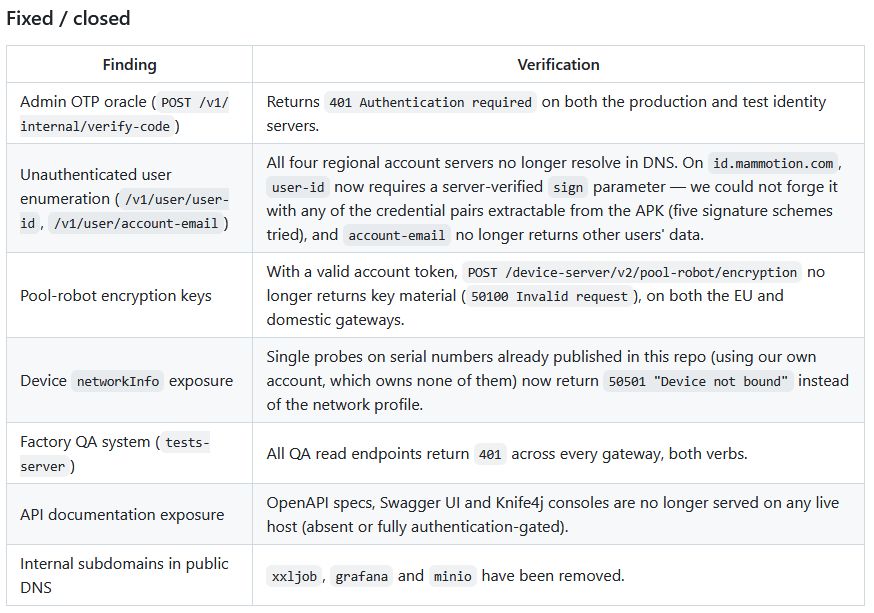The height and width of the screenshot is (613, 874).
Task: Click the "grafana" subdomain code tag
Action: pos(361,576)
